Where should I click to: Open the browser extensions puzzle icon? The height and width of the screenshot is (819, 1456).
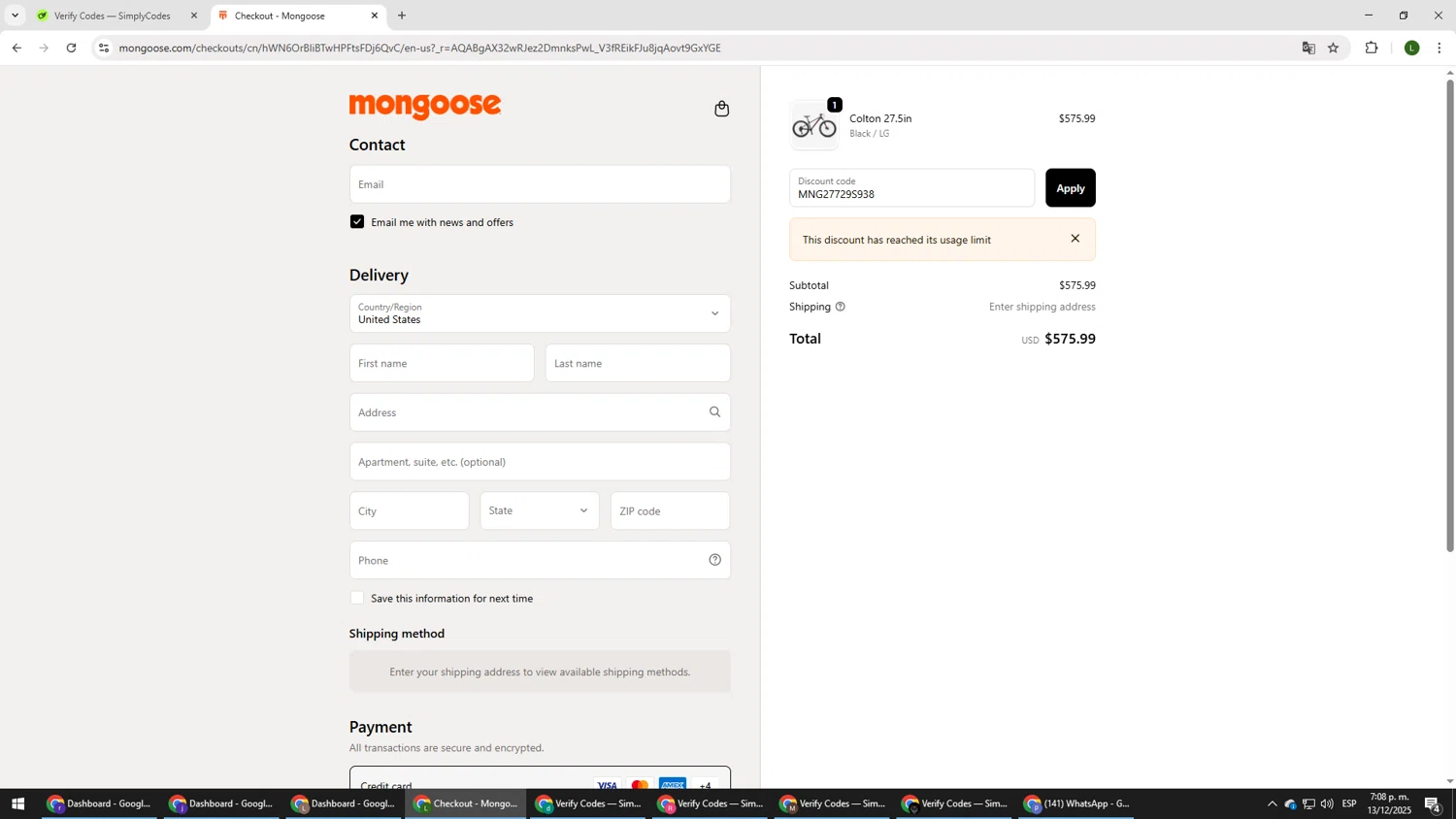[x=1372, y=48]
